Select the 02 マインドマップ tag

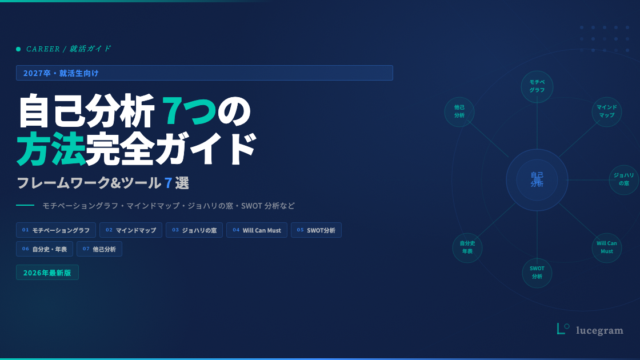(x=131, y=230)
